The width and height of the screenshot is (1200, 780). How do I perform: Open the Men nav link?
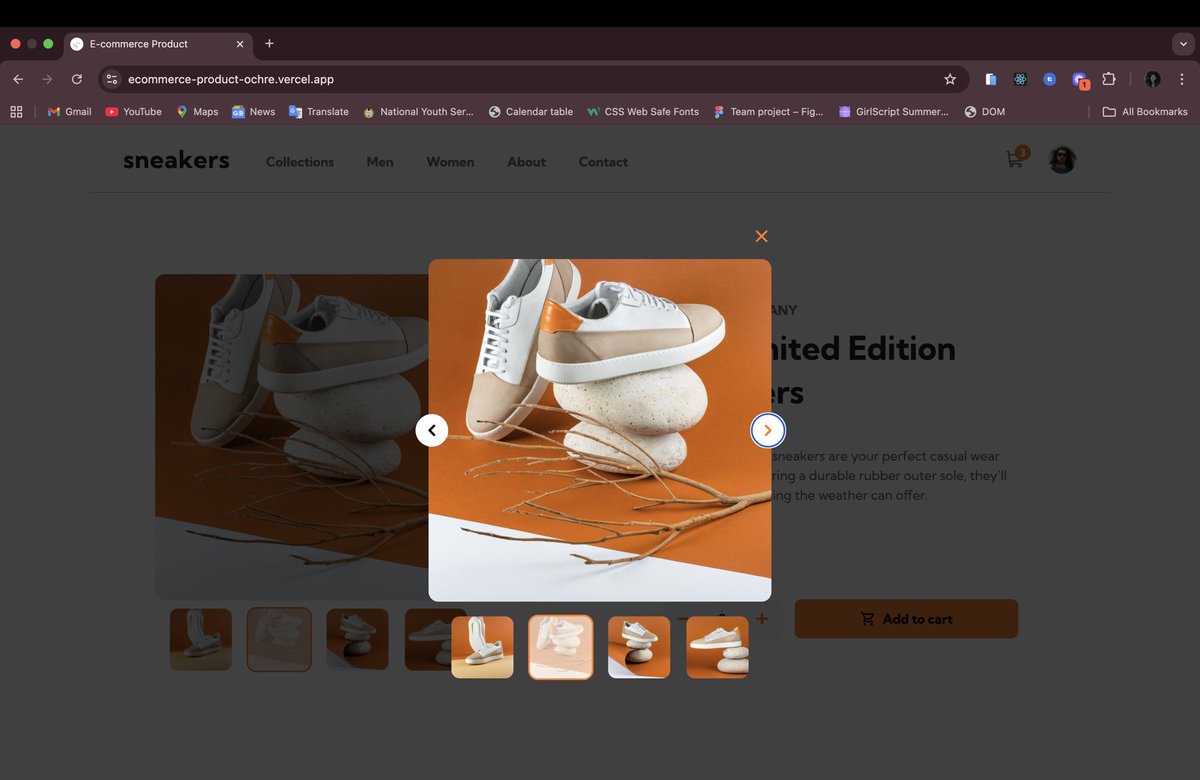tap(380, 162)
